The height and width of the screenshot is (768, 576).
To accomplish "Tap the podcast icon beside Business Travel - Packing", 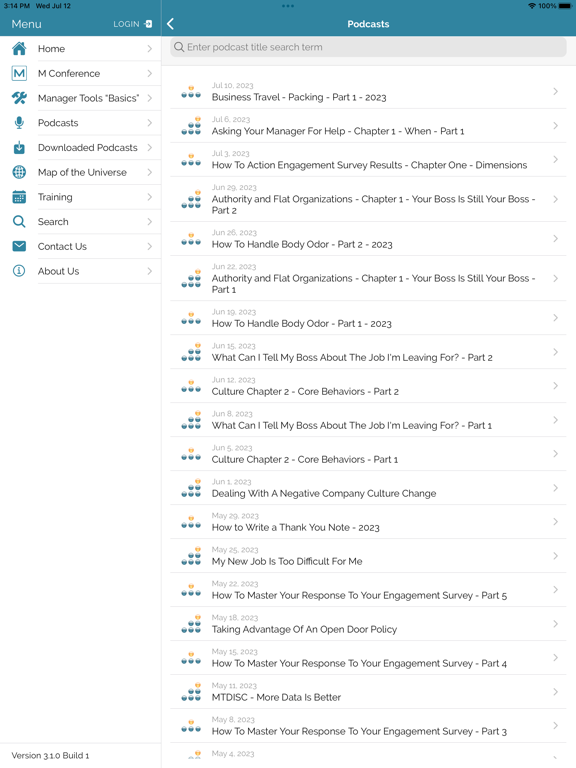I will pyautogui.click(x=191, y=92).
